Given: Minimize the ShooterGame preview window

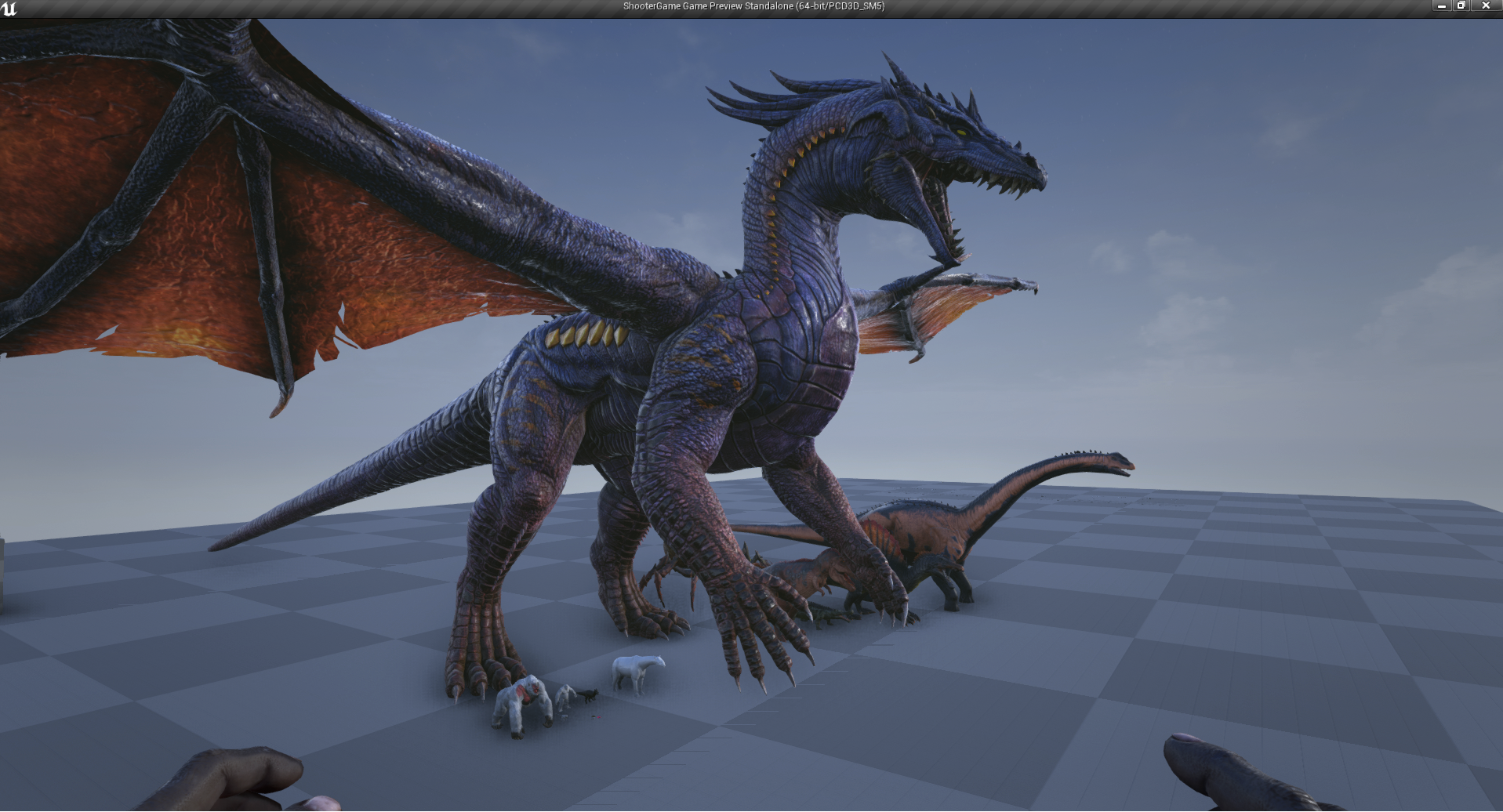Looking at the screenshot, I should 1441,5.
